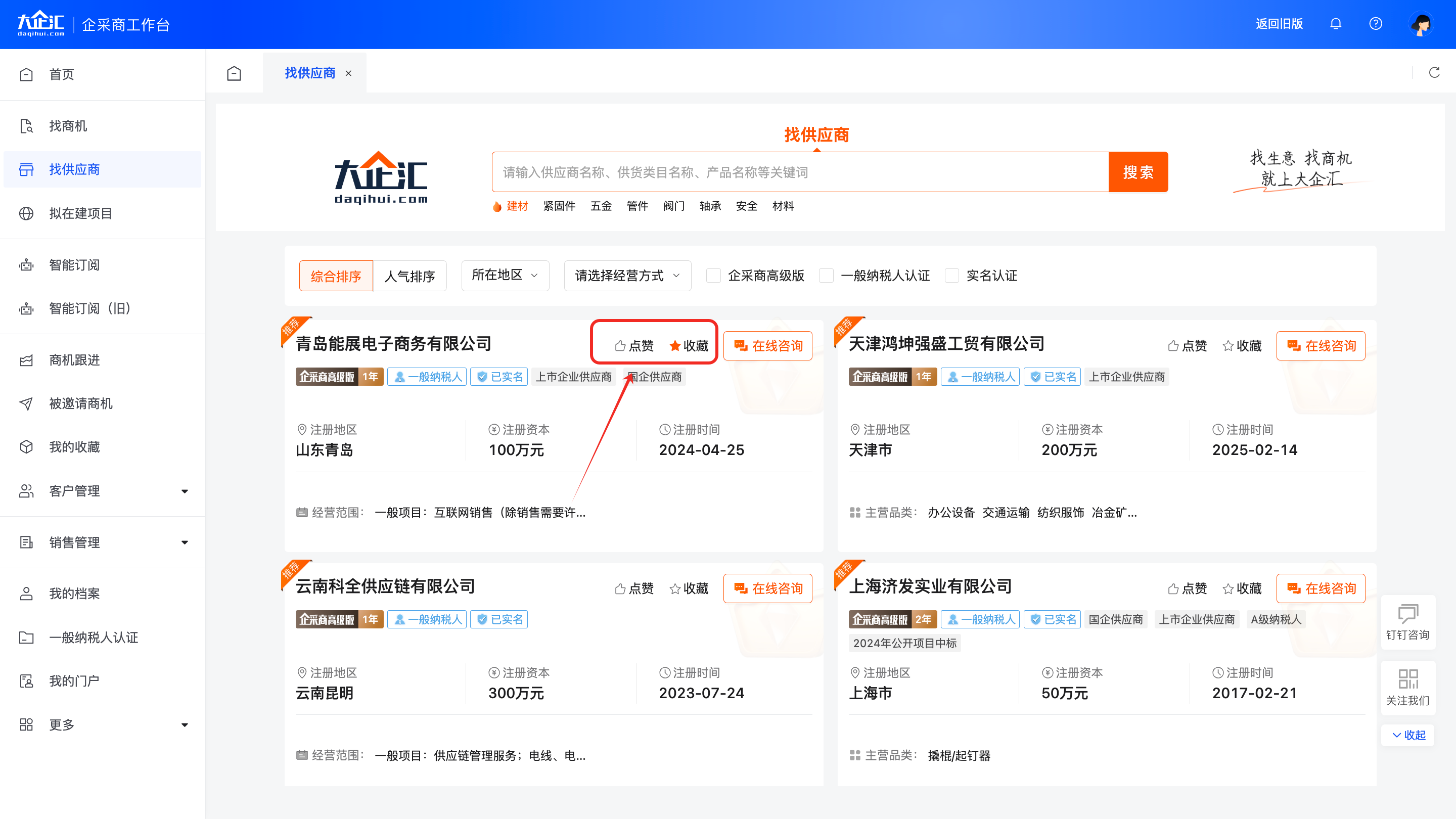Favorite 天津鸿坤强盛工贸有限公司 via 收藏 star

tap(1242, 345)
